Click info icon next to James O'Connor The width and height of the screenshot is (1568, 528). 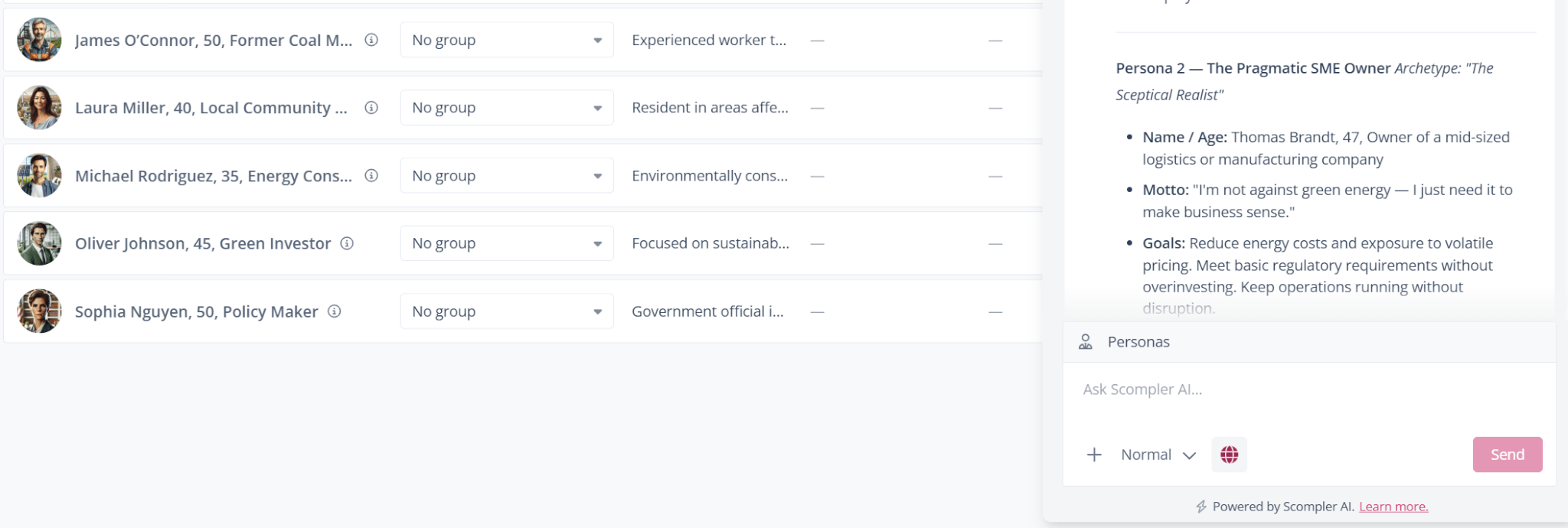tap(371, 40)
